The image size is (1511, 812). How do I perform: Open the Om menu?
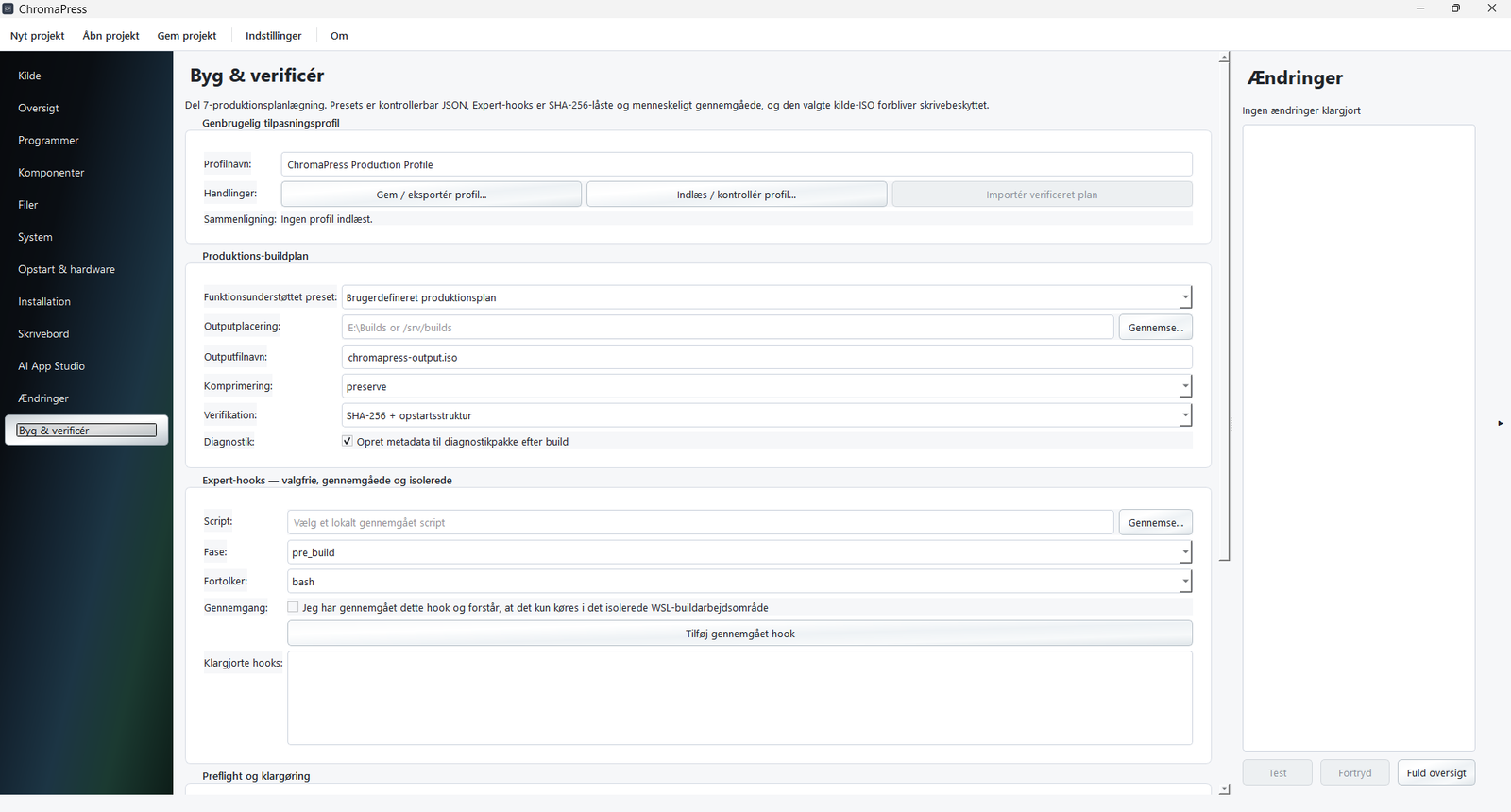pos(339,36)
